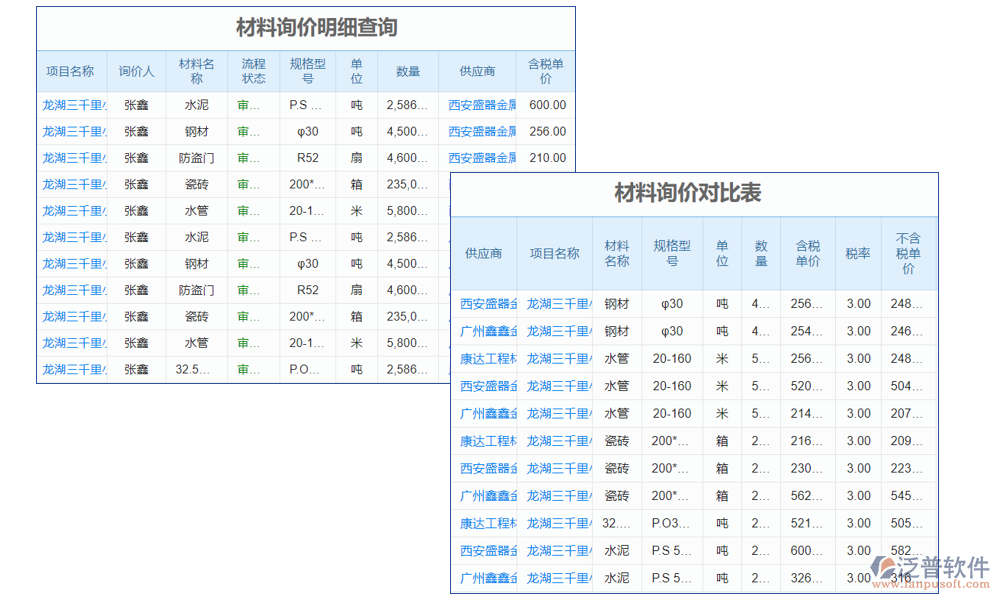Click the 税率 column header
The width and height of the screenshot is (1000, 600).
pos(858,253)
